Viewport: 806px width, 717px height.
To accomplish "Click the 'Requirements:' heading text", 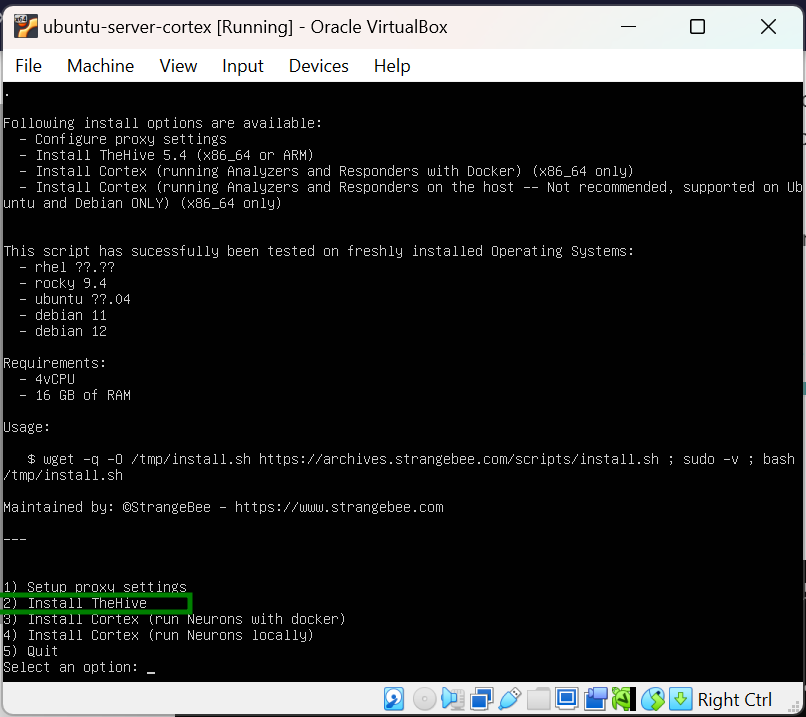I will tap(54, 363).
